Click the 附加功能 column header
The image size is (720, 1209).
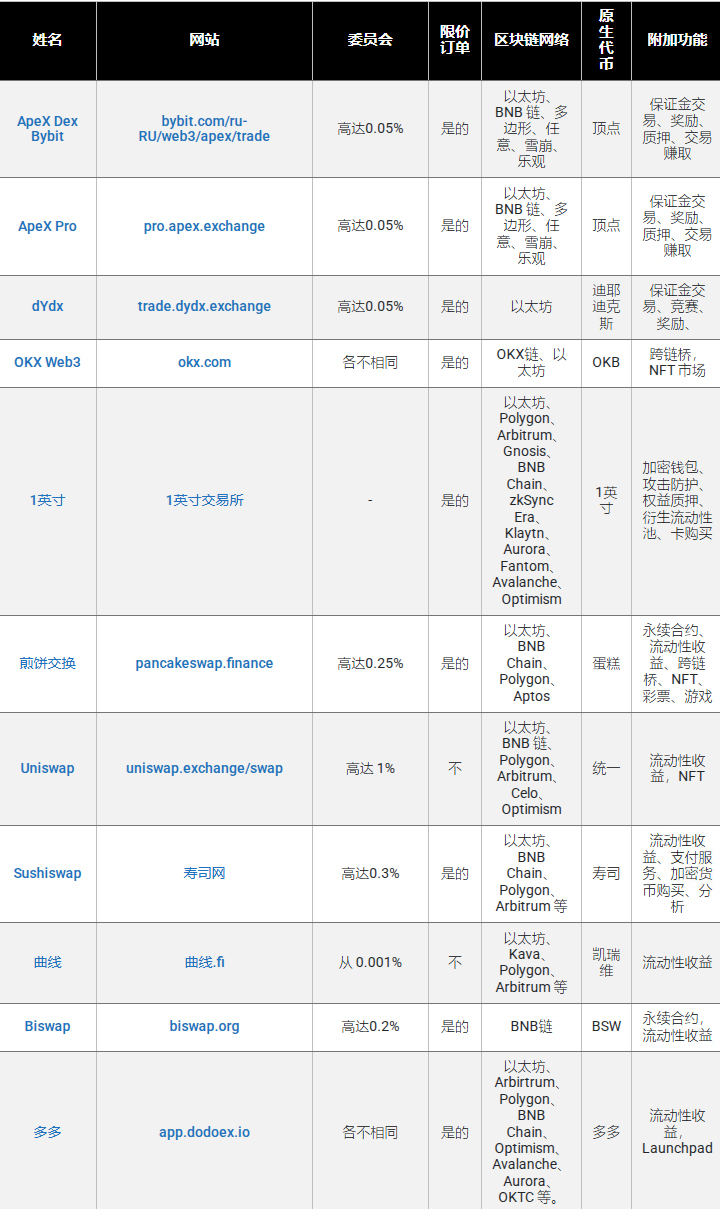676,40
